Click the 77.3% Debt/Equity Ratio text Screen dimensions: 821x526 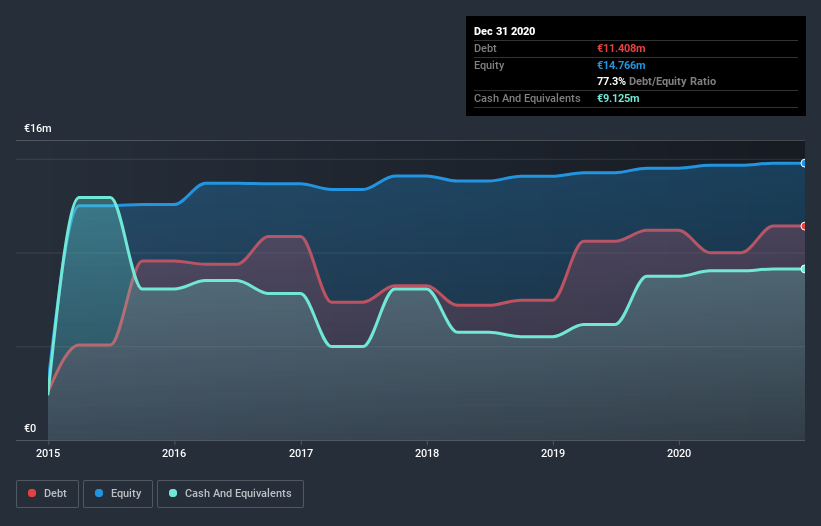click(x=657, y=82)
